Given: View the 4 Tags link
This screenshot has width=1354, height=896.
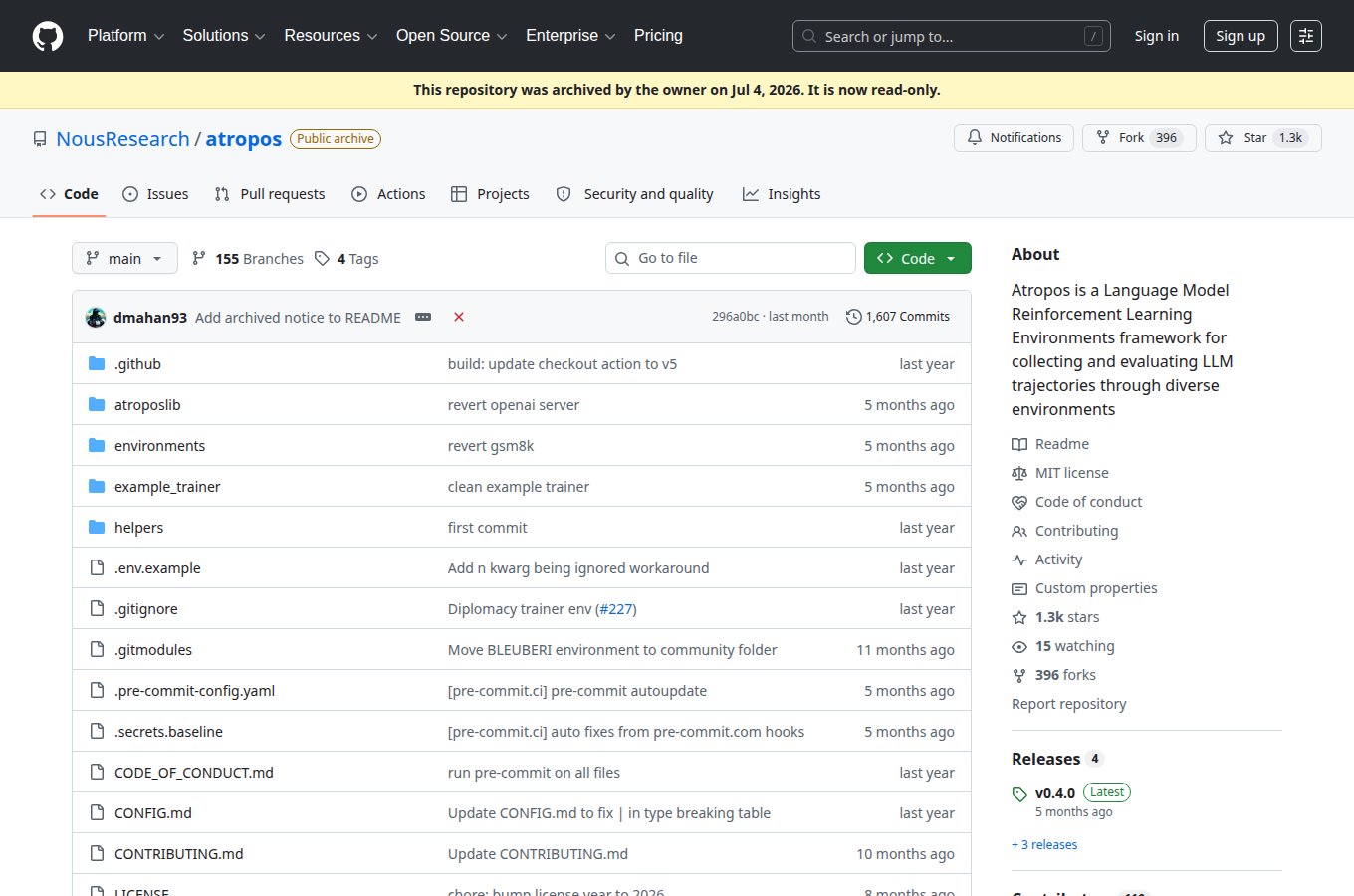Looking at the screenshot, I should 346,259.
